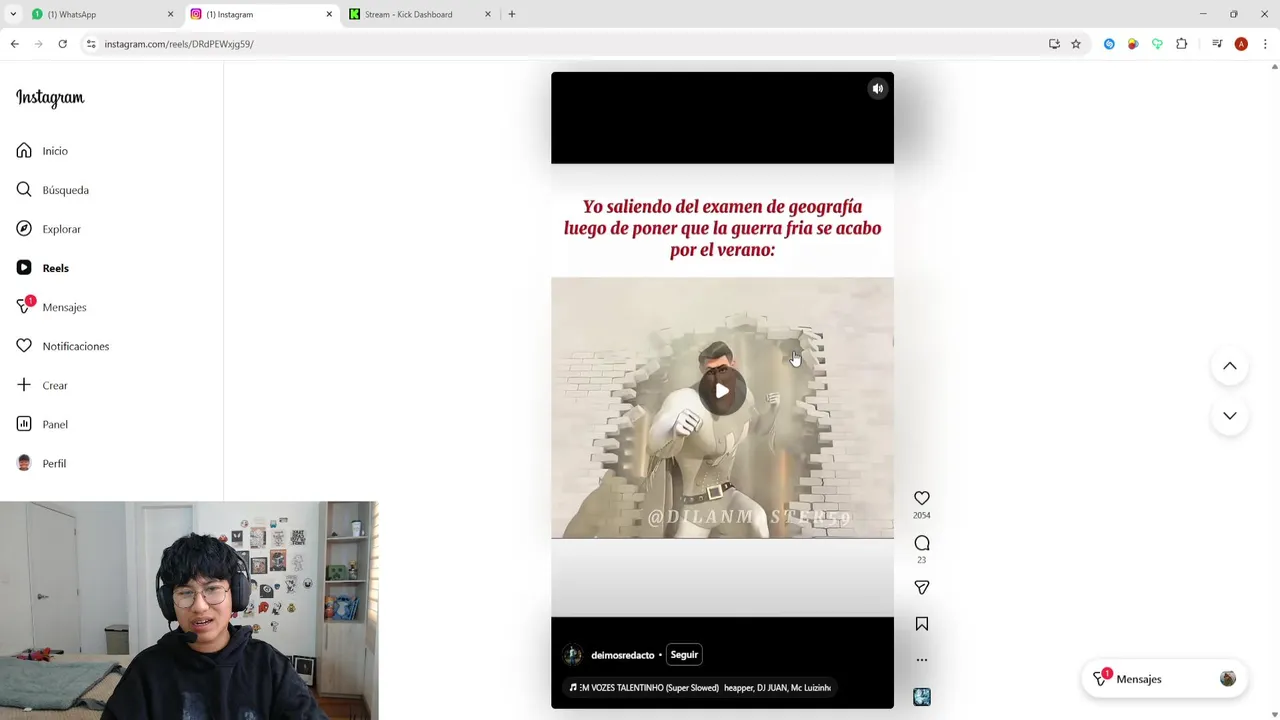Open the floating Mensajes button

(x=1164, y=679)
